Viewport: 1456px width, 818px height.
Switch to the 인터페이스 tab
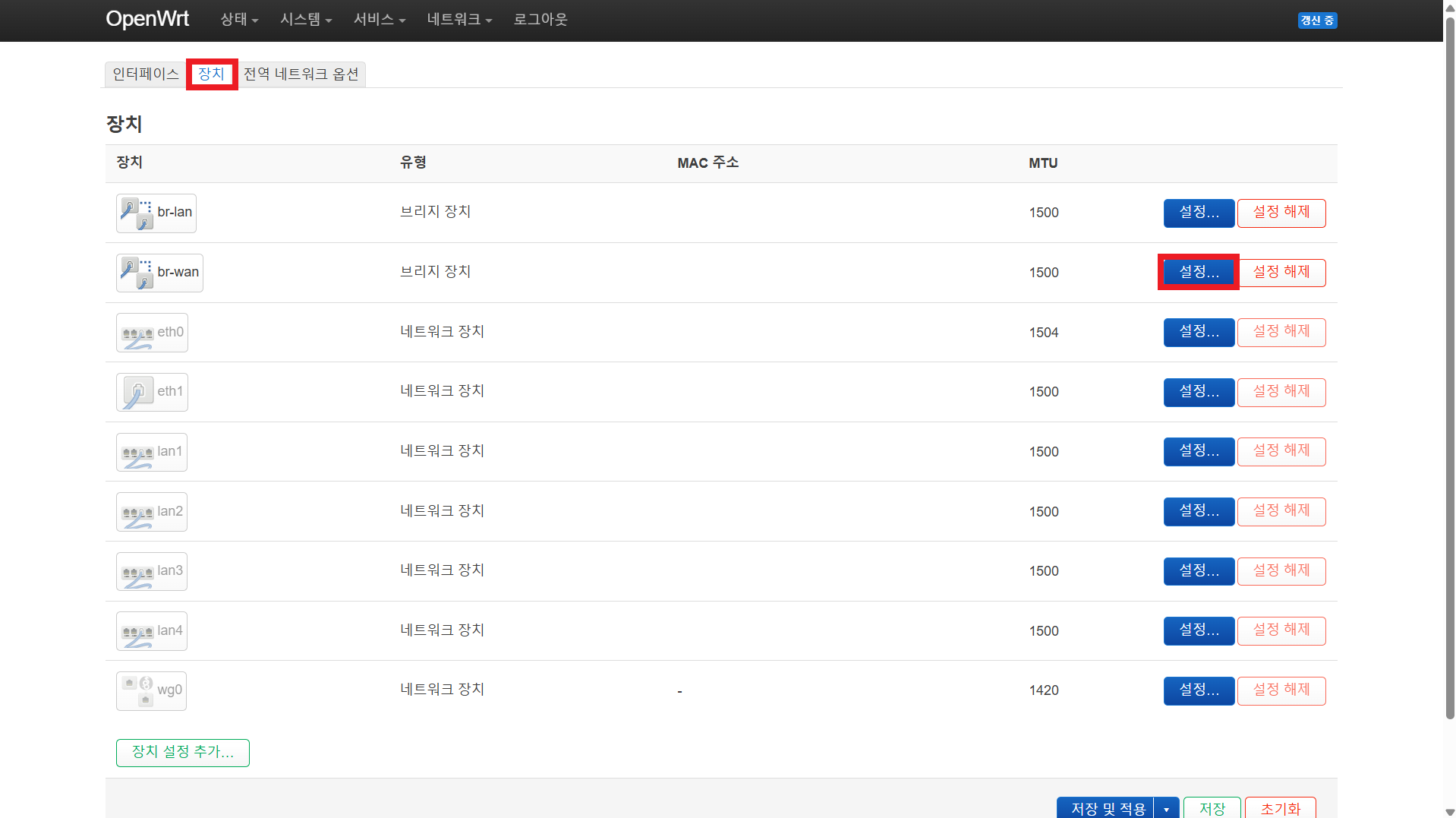pos(145,74)
